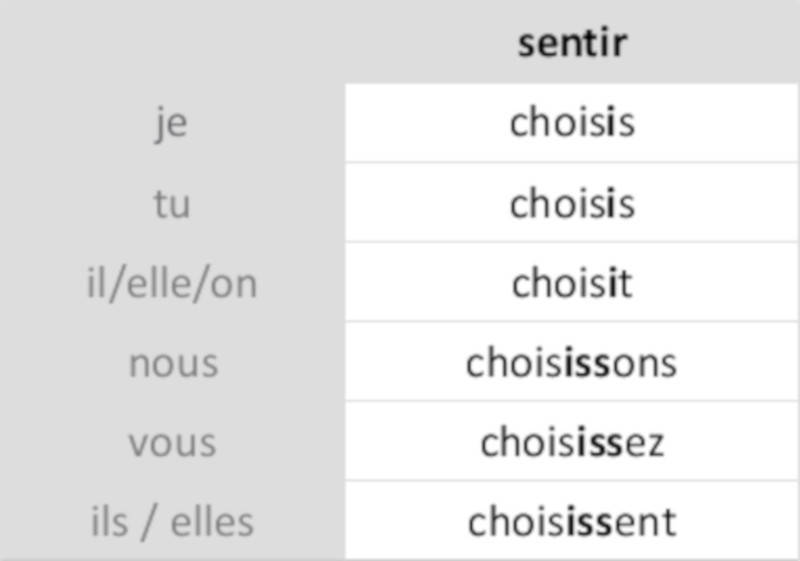Click the 'sentir' column header
This screenshot has height=561, width=800.
coord(572,43)
